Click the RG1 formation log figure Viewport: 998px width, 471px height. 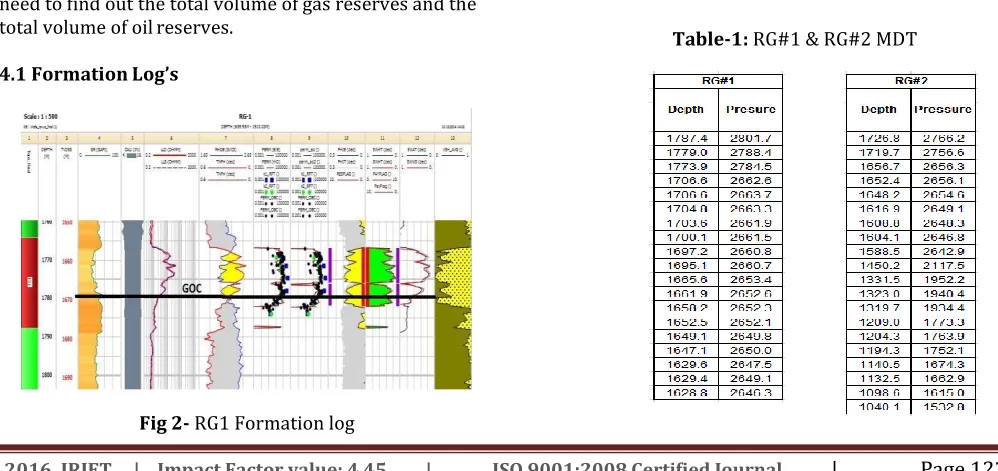click(247, 250)
